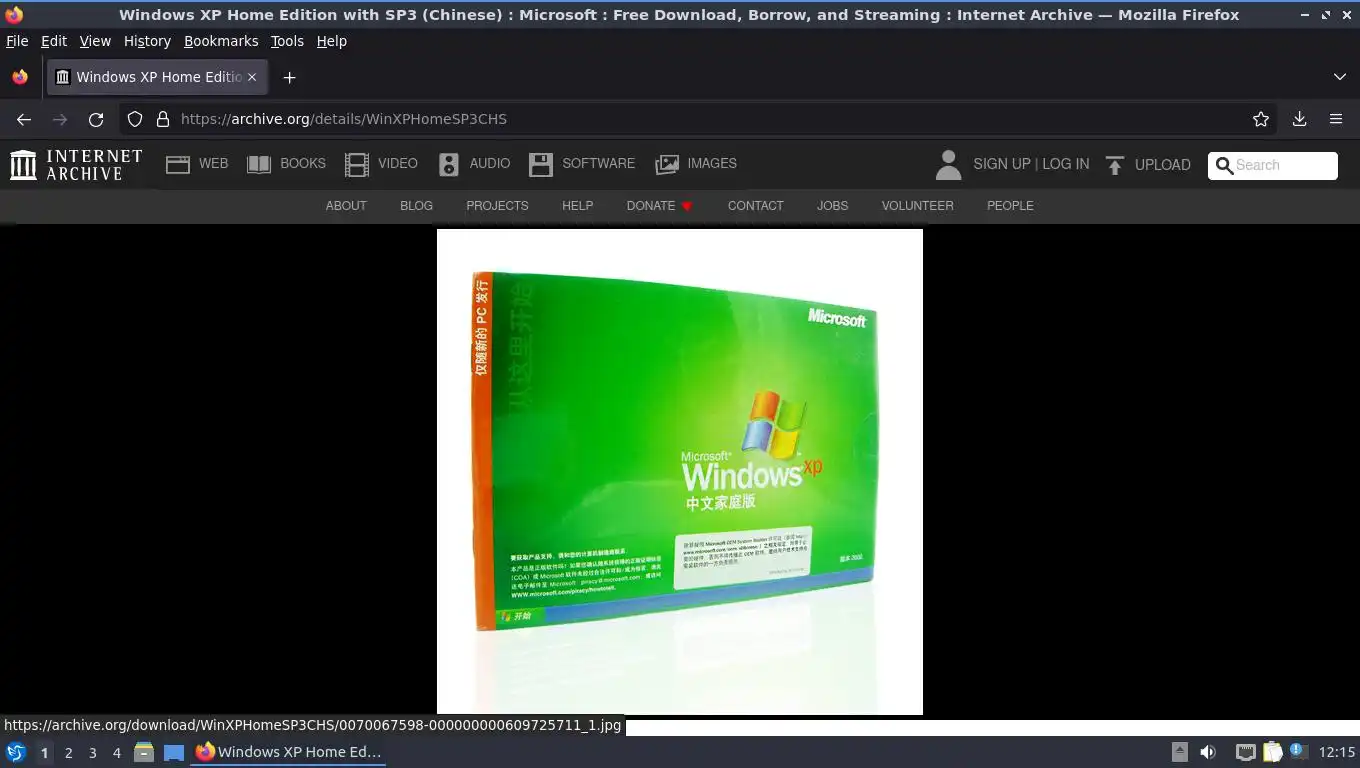1360x768 pixels.
Task: Click the volume speaker tray icon
Action: point(1208,752)
